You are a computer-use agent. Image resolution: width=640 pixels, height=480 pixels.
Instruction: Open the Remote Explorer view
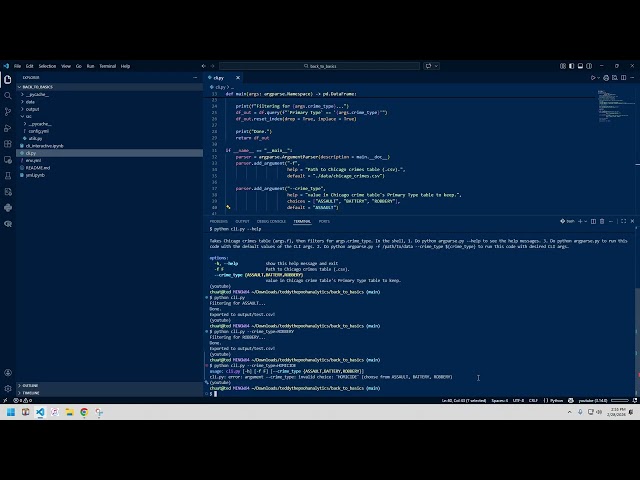click(8, 160)
